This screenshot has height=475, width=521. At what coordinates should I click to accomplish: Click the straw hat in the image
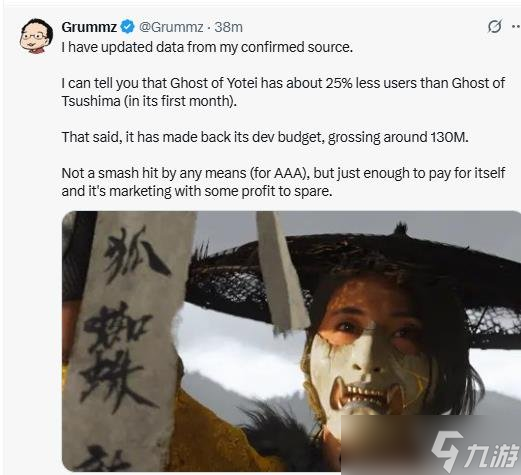353,283
